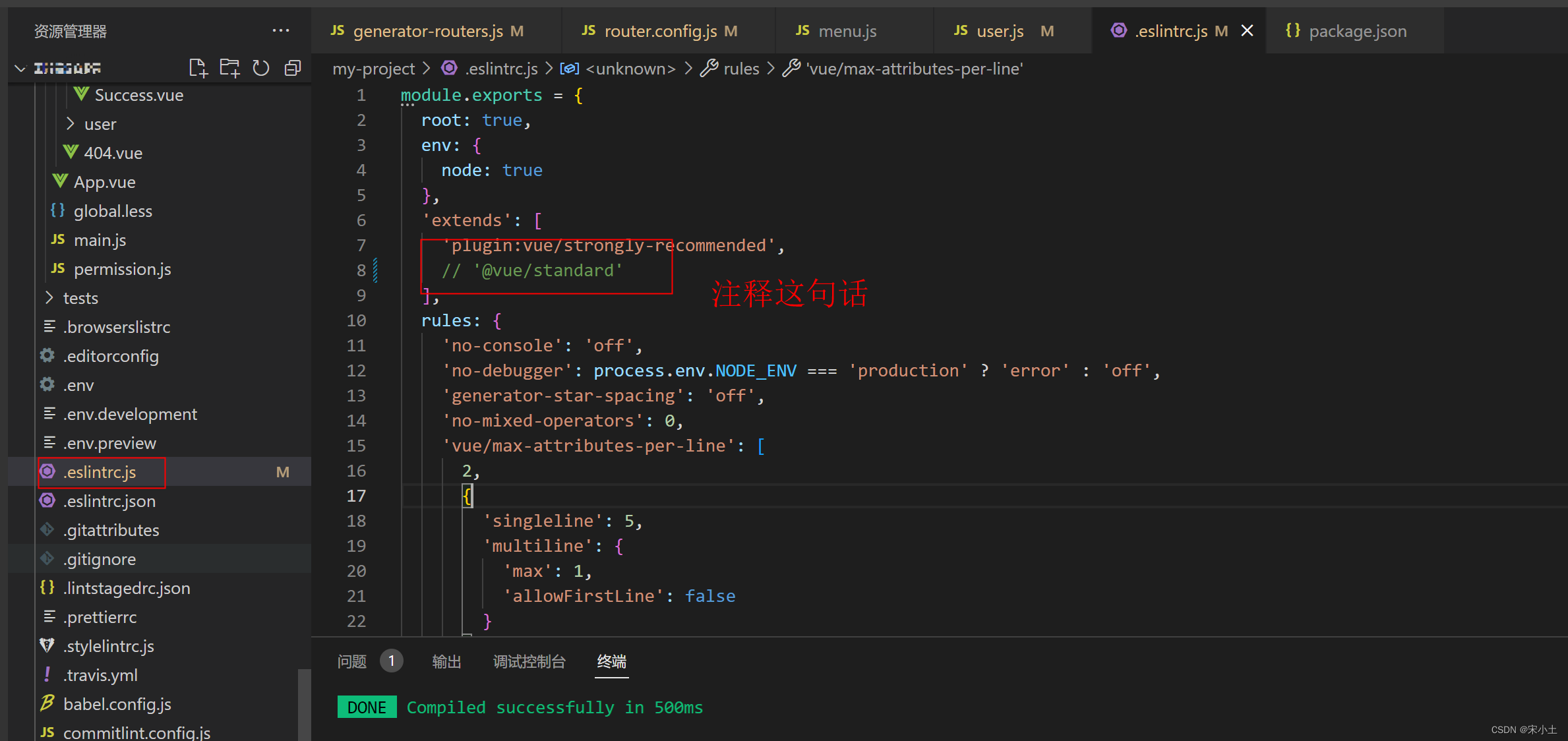Open main.js file
The height and width of the screenshot is (741, 1568).
[100, 240]
